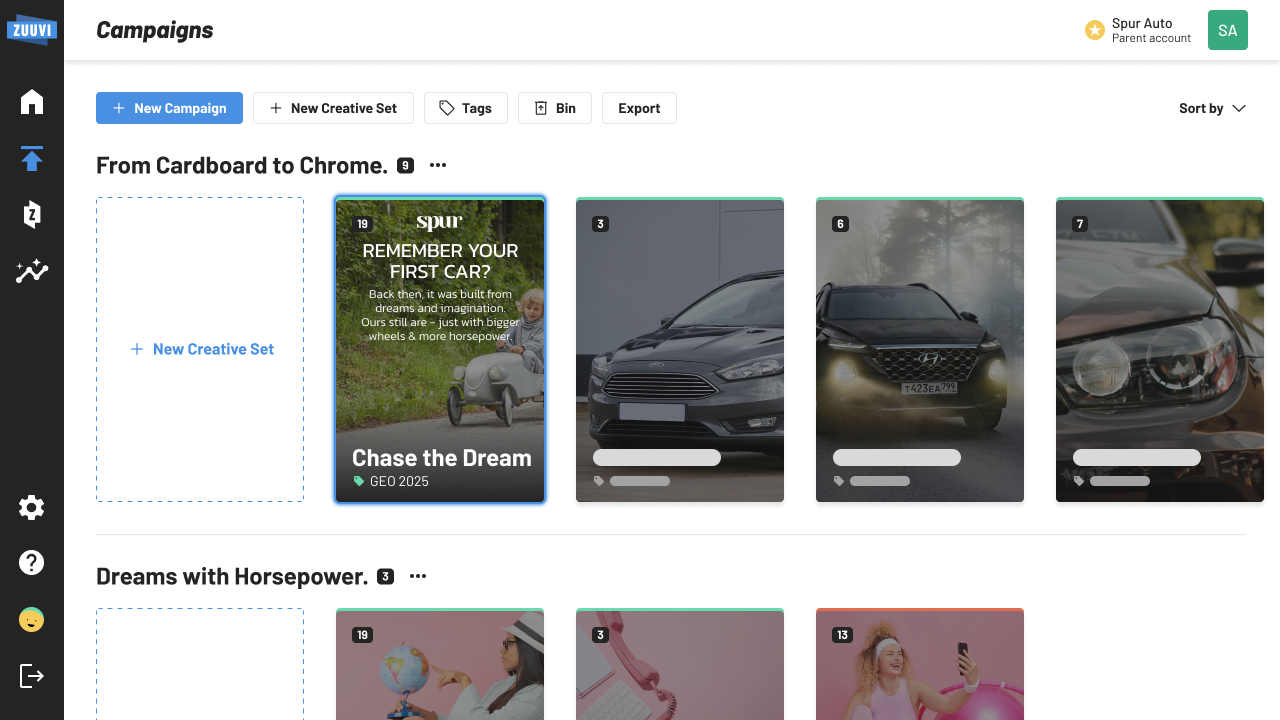Image resolution: width=1280 pixels, height=720 pixels.
Task: Click the New Creative Set toolbar button
Action: [333, 108]
